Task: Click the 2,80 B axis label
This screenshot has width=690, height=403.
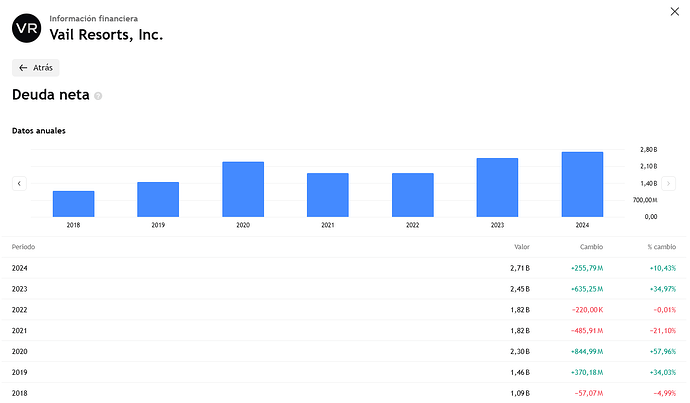Action: click(649, 150)
